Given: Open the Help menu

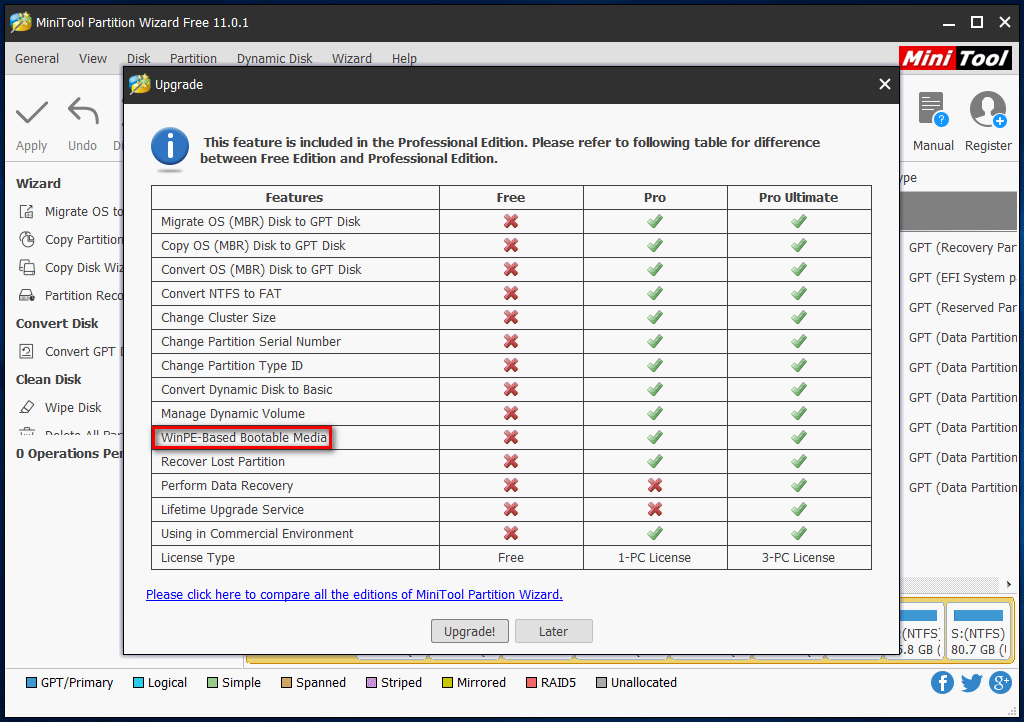Looking at the screenshot, I should [x=404, y=59].
